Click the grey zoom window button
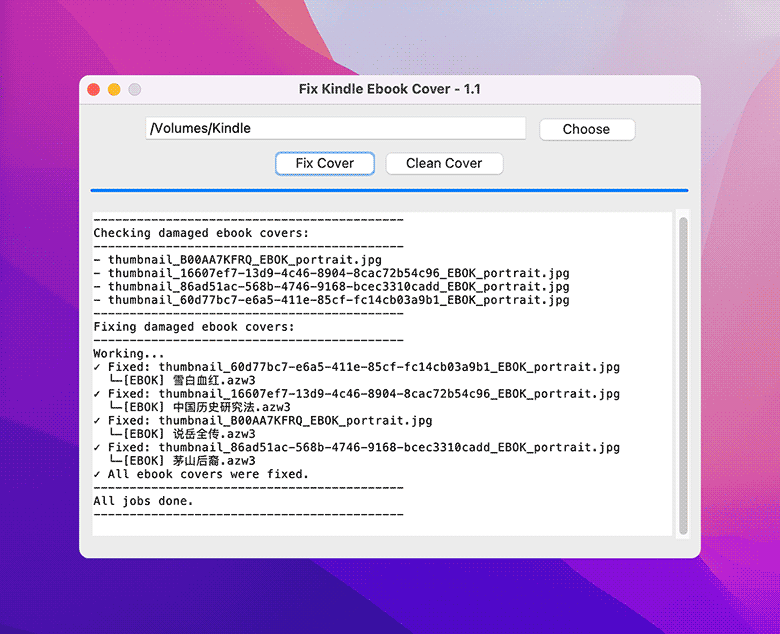 134,90
